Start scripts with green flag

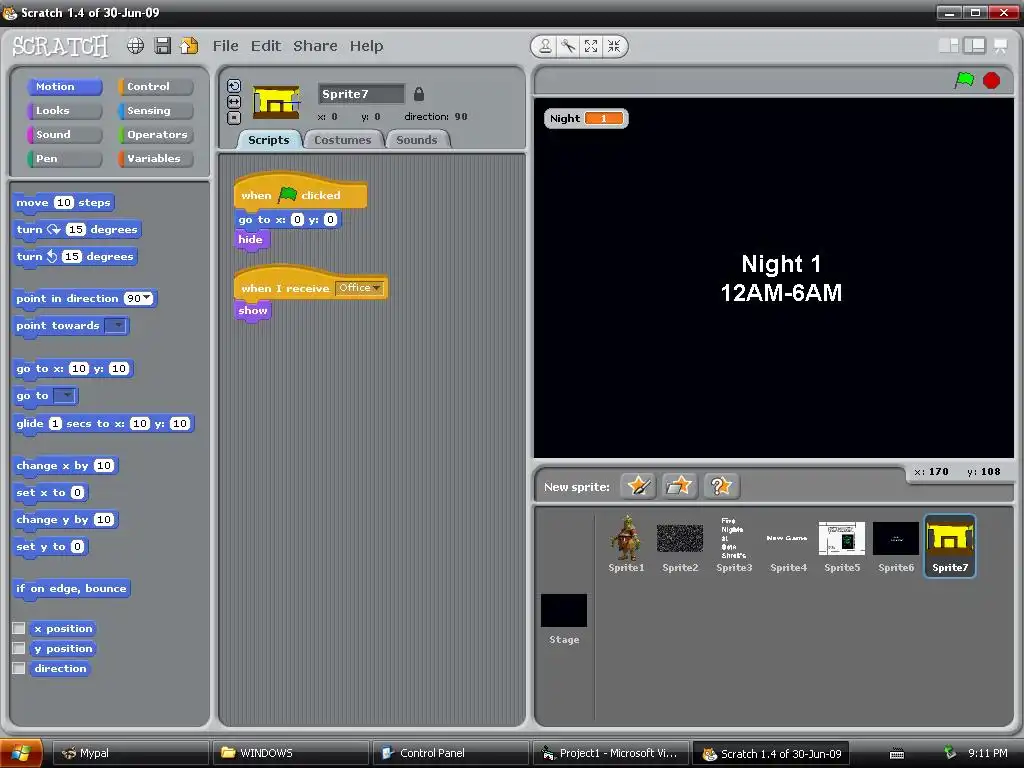point(964,80)
